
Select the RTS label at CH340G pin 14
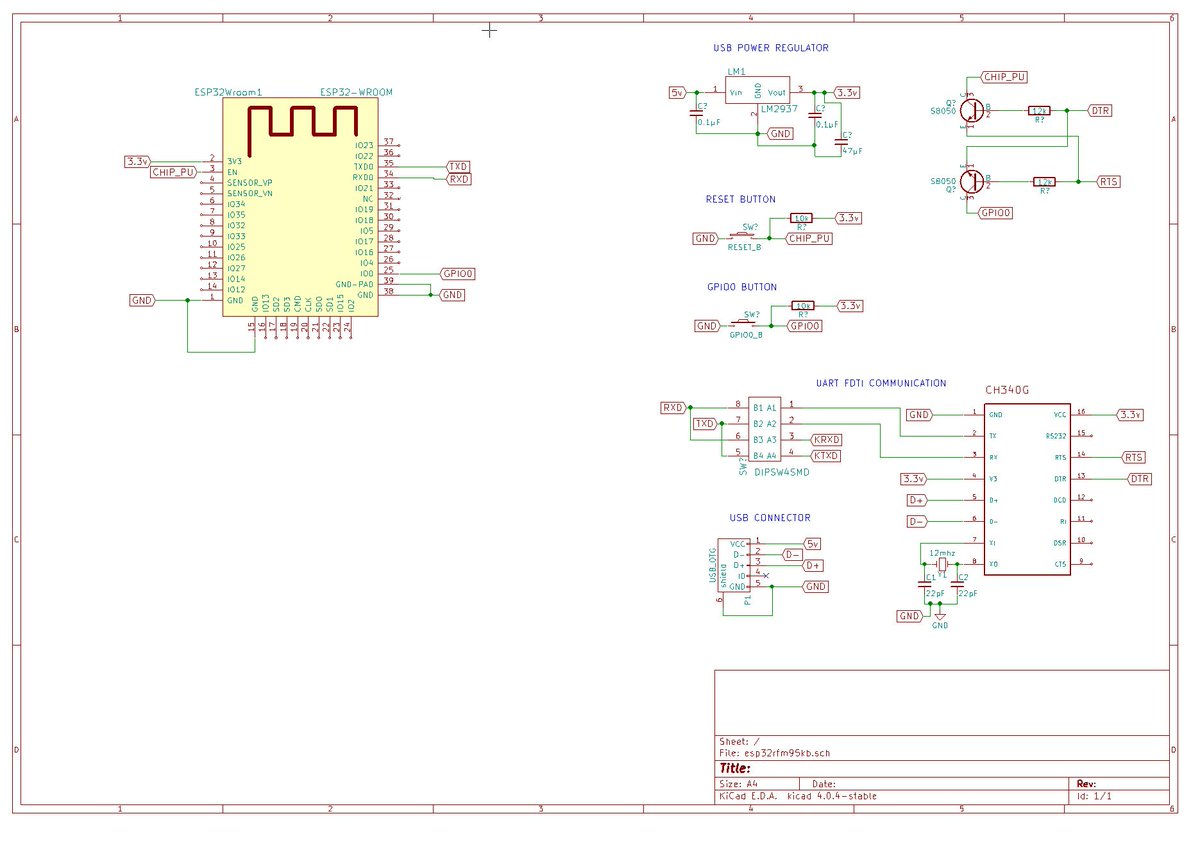point(1132,457)
